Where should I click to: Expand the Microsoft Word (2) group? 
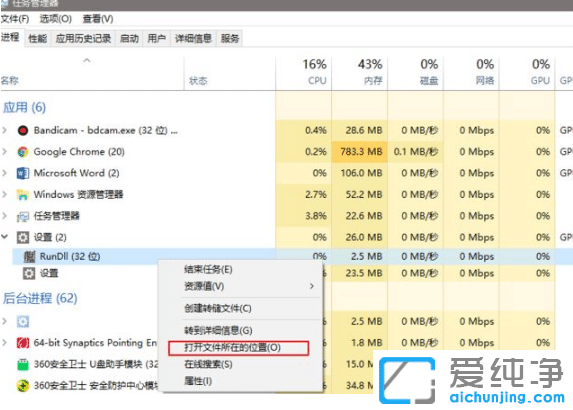coord(4,172)
